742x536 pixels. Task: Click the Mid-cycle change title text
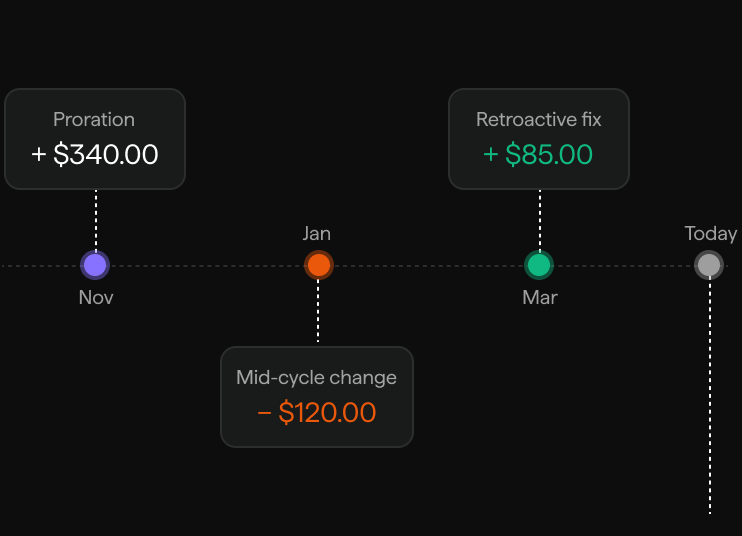[317, 378]
